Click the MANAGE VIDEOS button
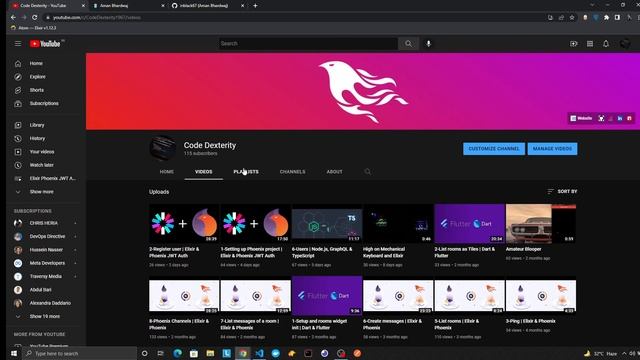Screen dimensions: 640x360 552,149
